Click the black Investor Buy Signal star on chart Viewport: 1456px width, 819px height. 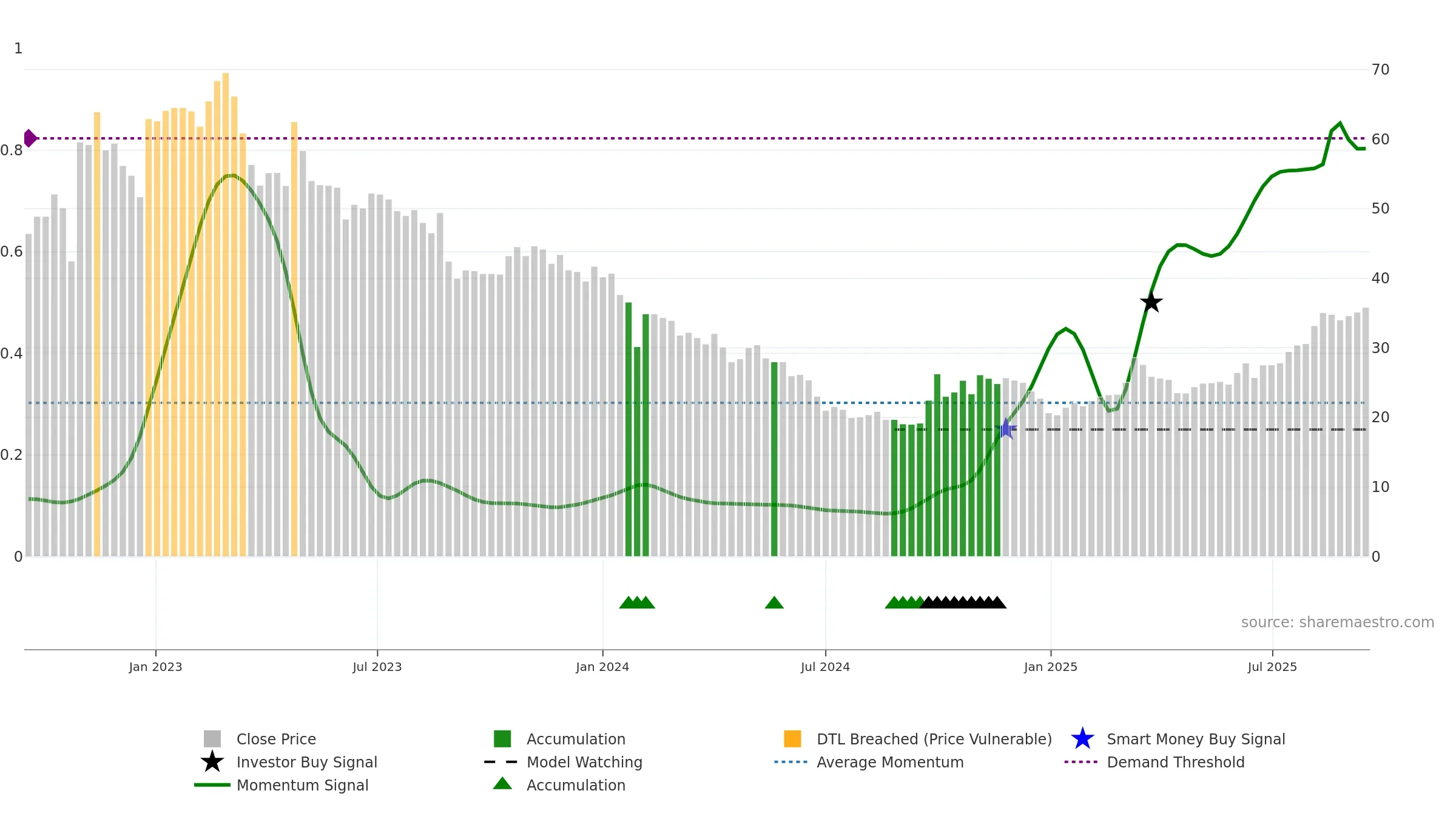click(1151, 302)
